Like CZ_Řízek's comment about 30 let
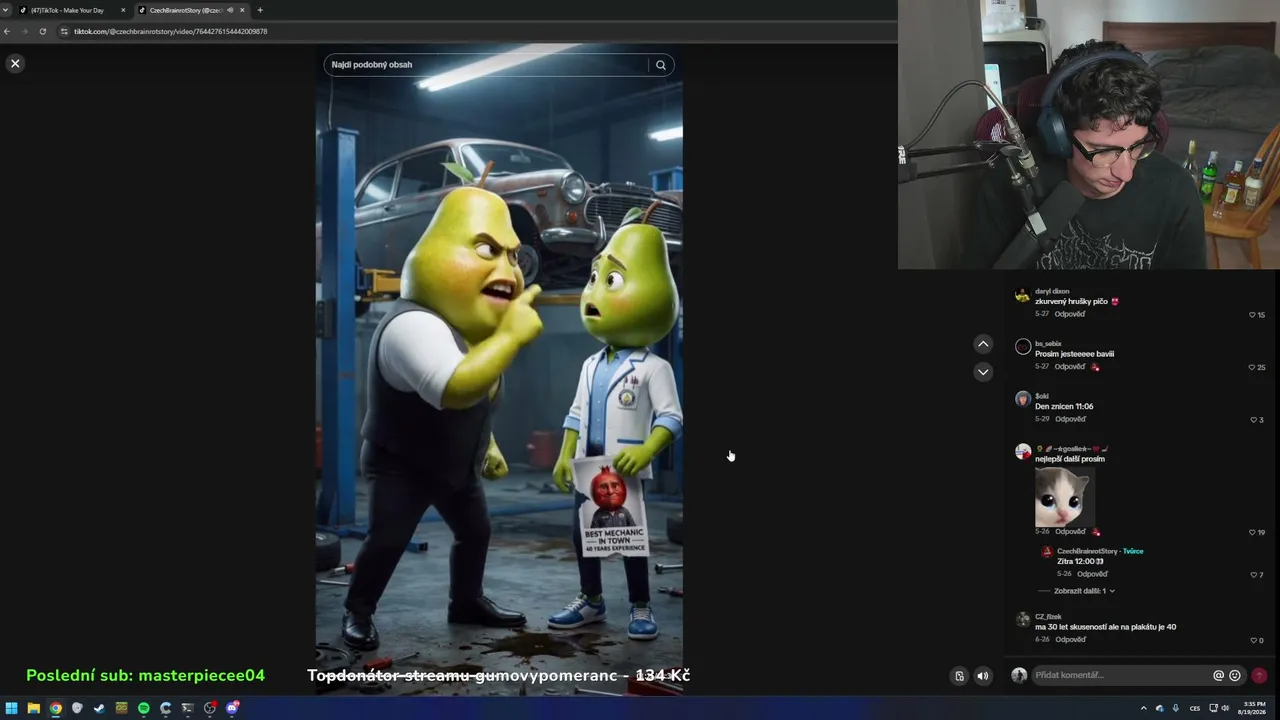The image size is (1280, 720). (1256, 640)
